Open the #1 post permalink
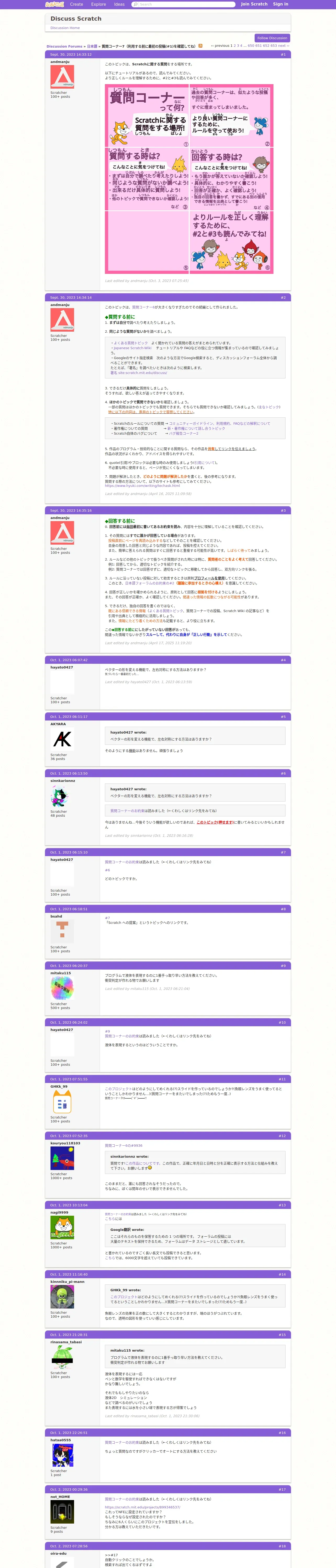336x1568 pixels. point(283,55)
